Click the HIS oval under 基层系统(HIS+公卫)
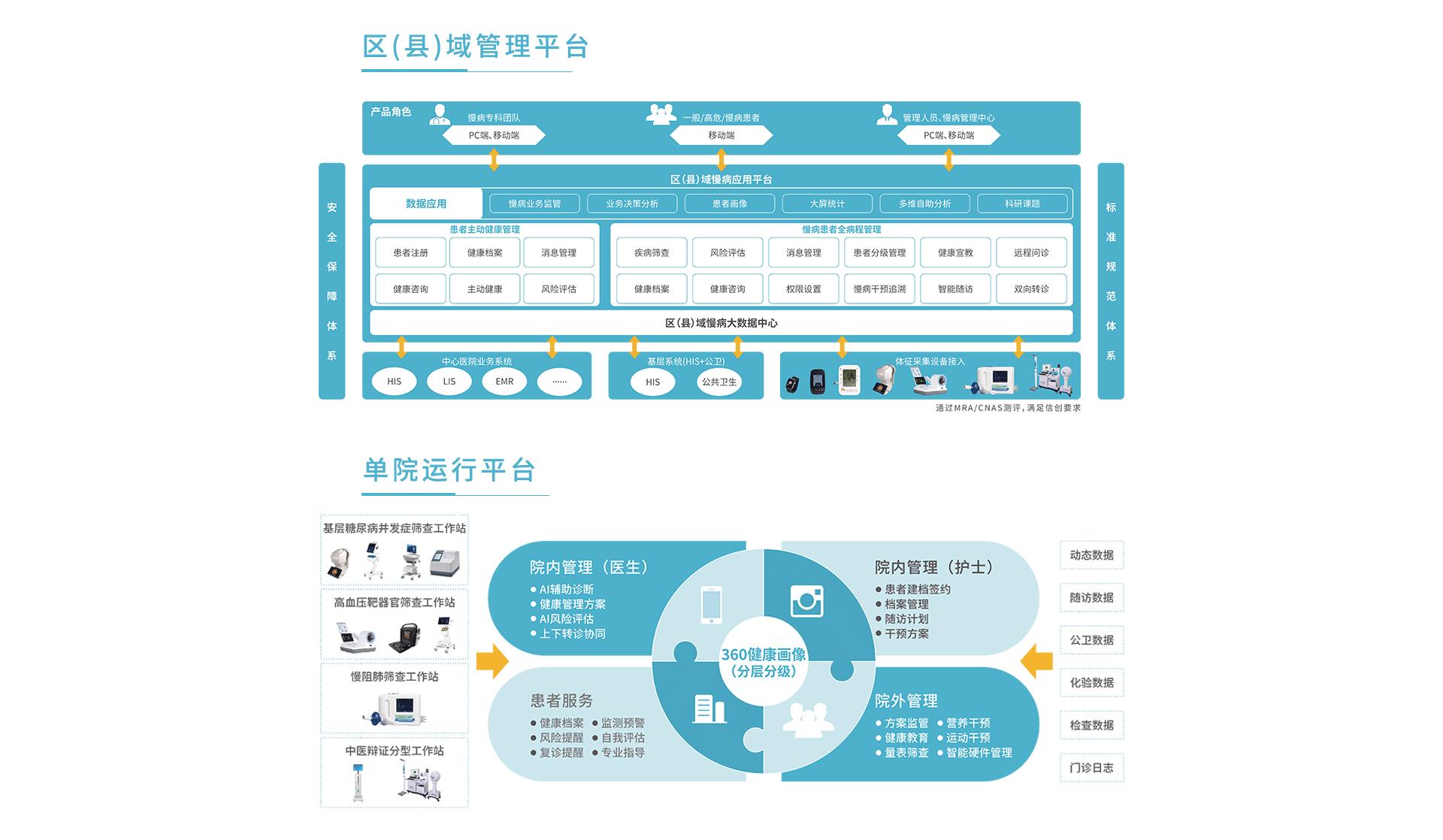The height and width of the screenshot is (840, 1443). [x=653, y=382]
